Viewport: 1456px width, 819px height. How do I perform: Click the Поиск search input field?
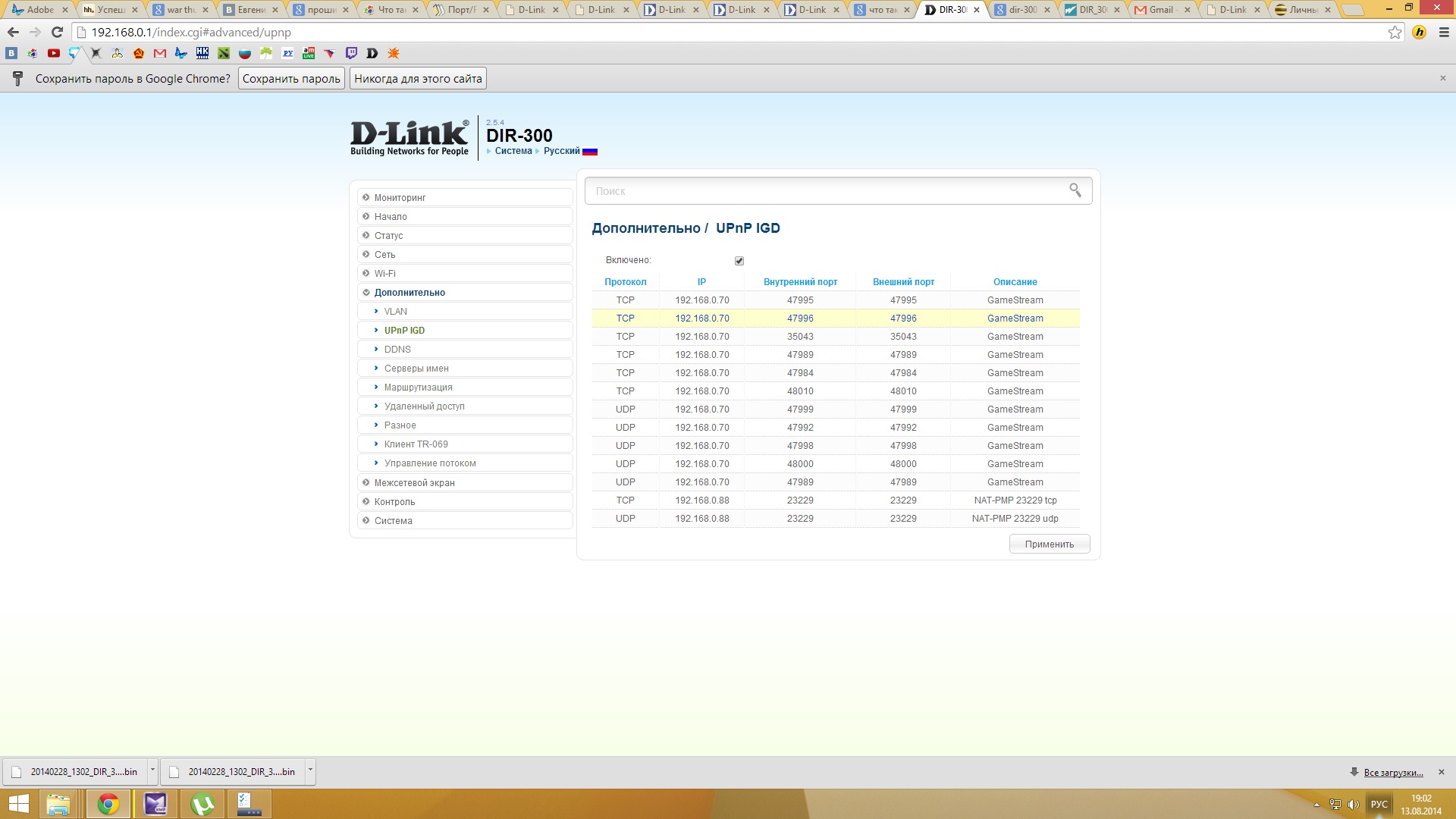tap(827, 191)
